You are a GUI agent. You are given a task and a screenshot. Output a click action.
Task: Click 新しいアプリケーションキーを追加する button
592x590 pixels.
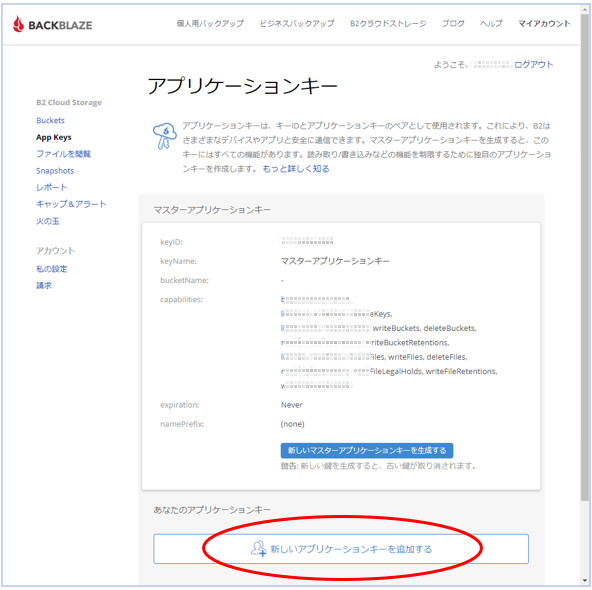341,548
